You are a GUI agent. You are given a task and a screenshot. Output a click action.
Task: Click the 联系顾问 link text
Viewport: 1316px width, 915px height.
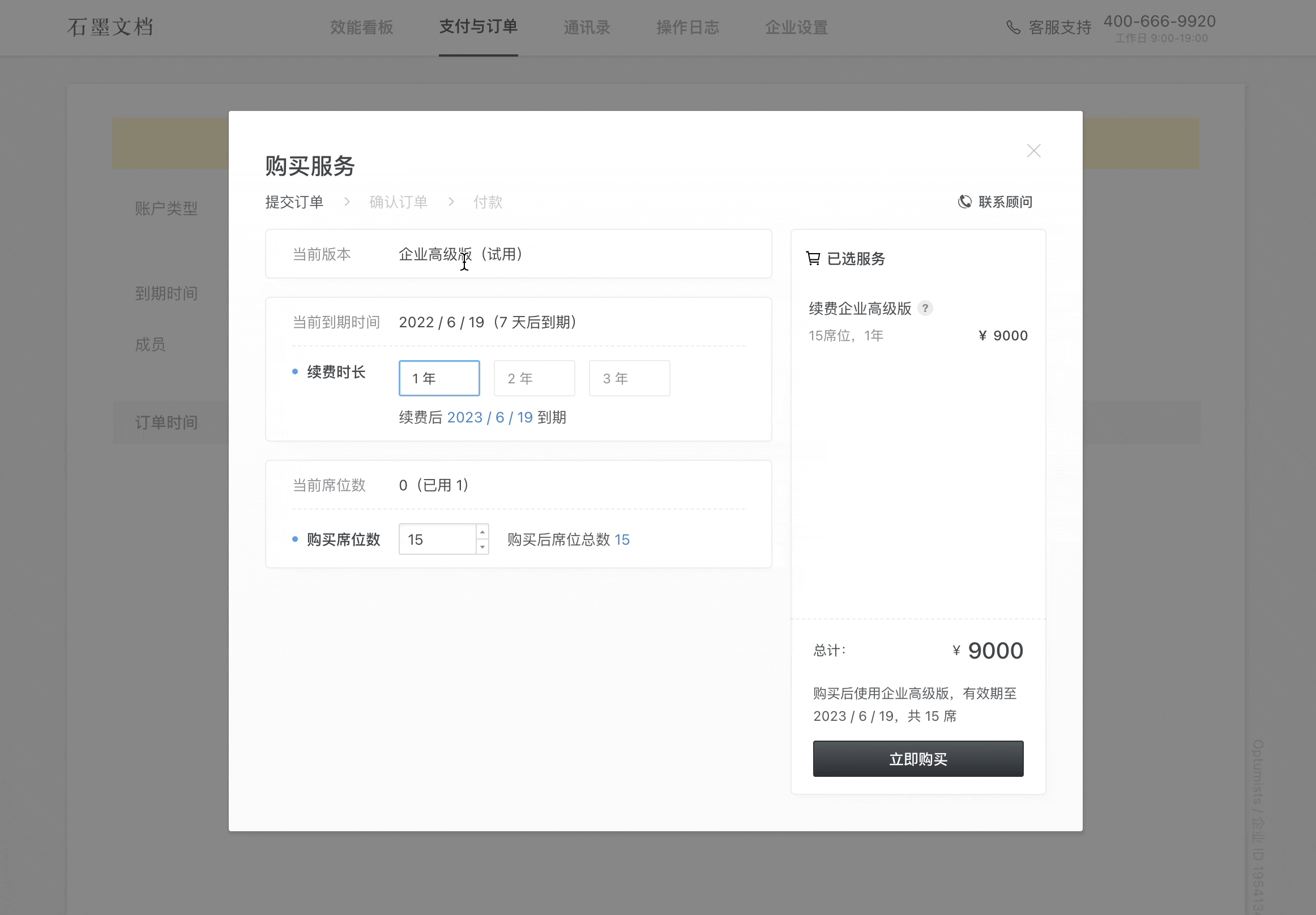pyautogui.click(x=1005, y=202)
